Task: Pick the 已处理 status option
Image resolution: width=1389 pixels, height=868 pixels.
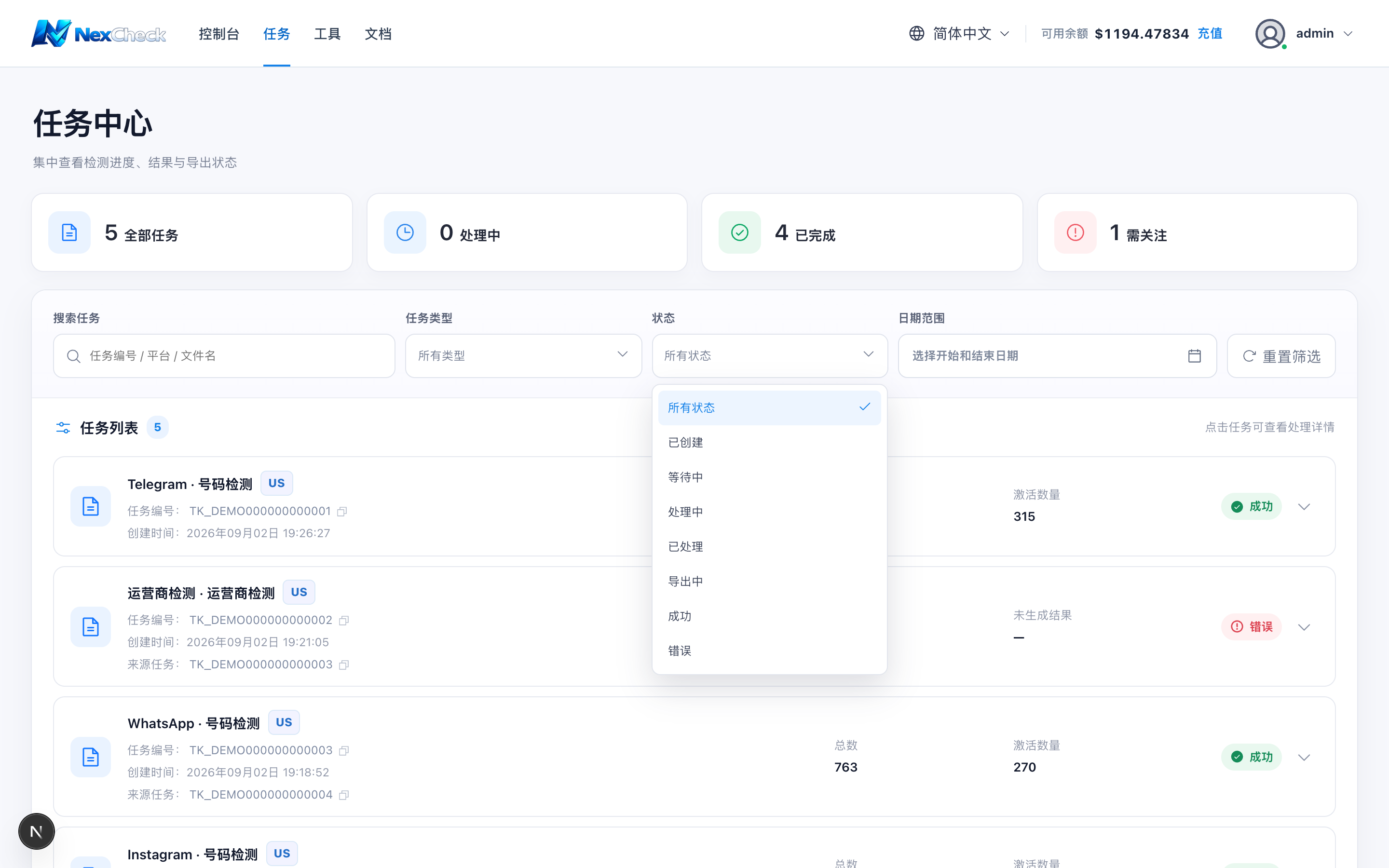Action: (770, 546)
